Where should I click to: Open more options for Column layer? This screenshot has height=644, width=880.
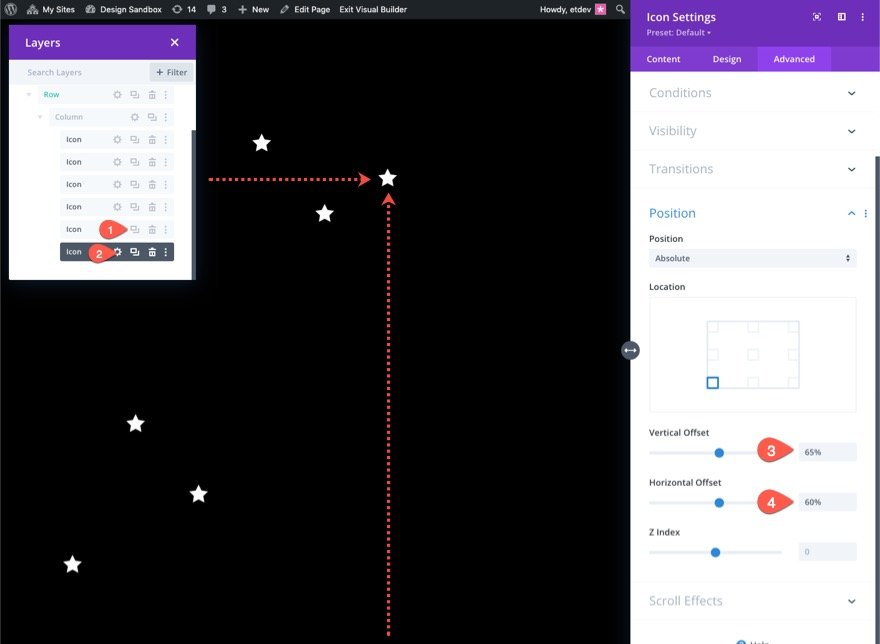[166, 117]
